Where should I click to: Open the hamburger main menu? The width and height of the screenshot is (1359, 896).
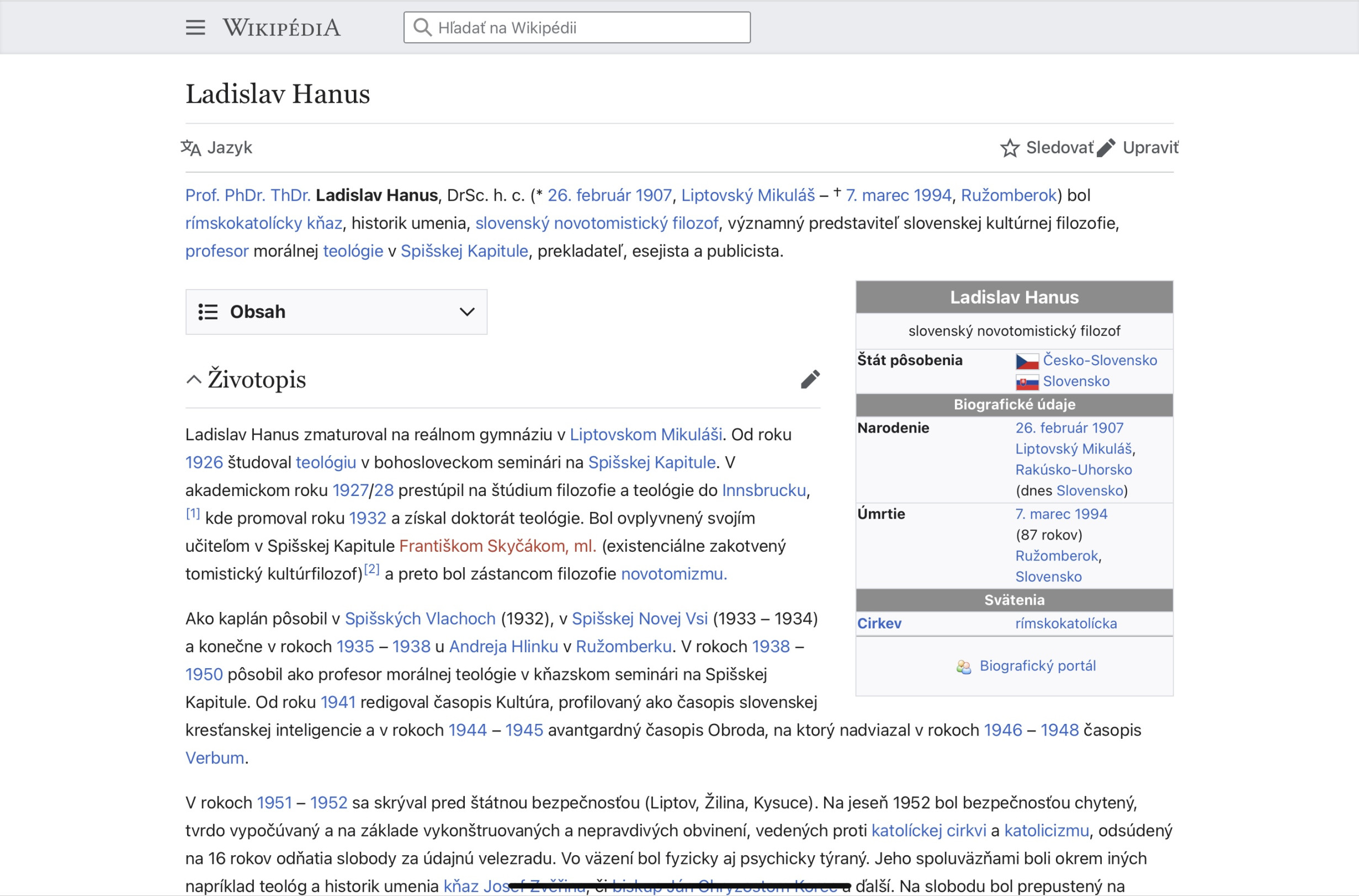195,28
